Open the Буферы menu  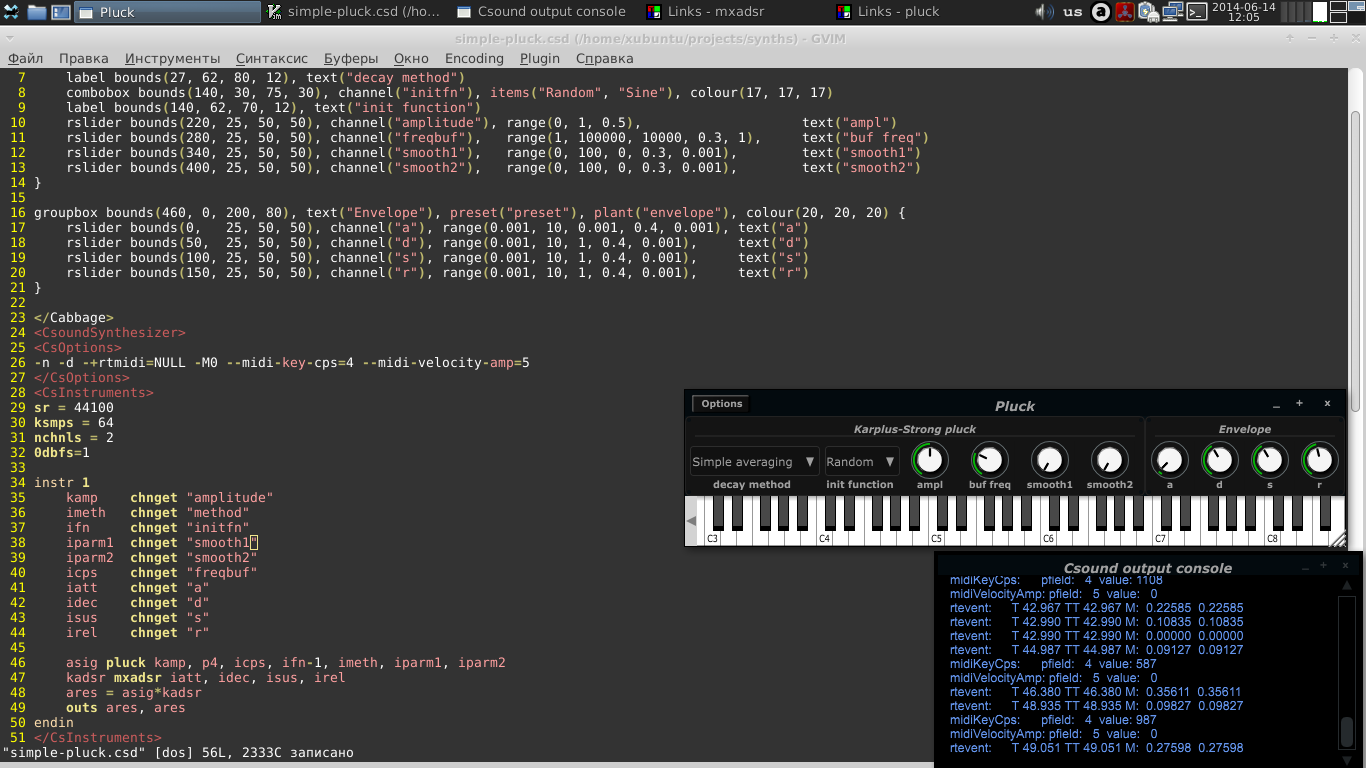[x=351, y=58]
